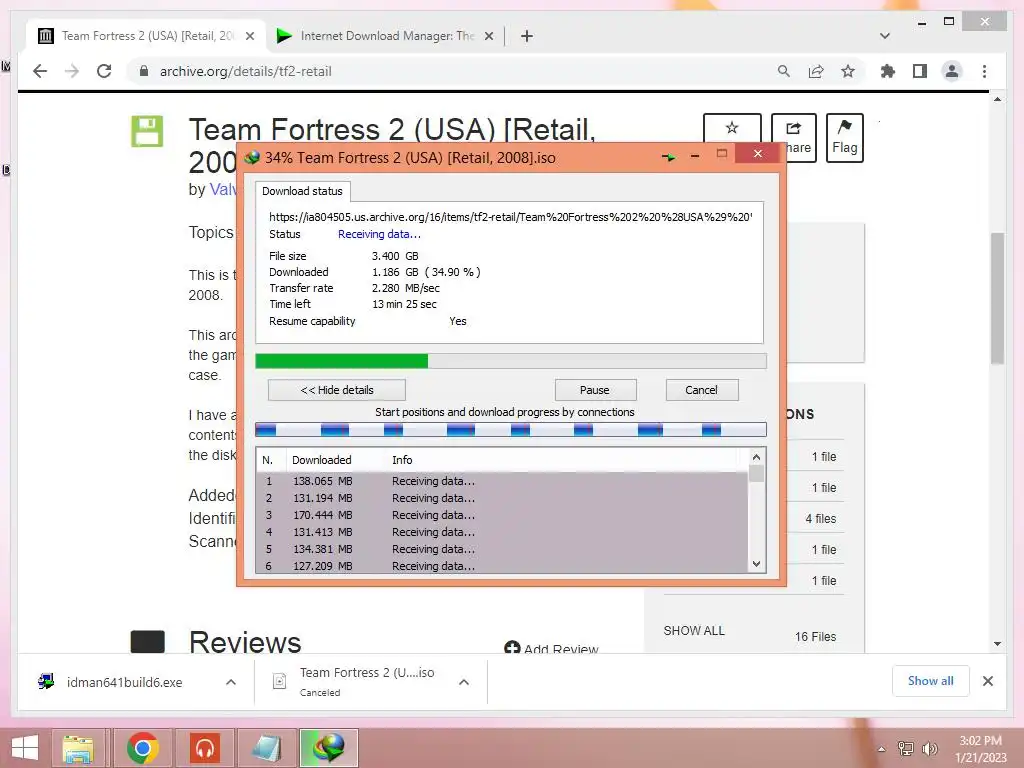Toggle Chrome side panel icon
The image size is (1024, 768).
pyautogui.click(x=920, y=71)
